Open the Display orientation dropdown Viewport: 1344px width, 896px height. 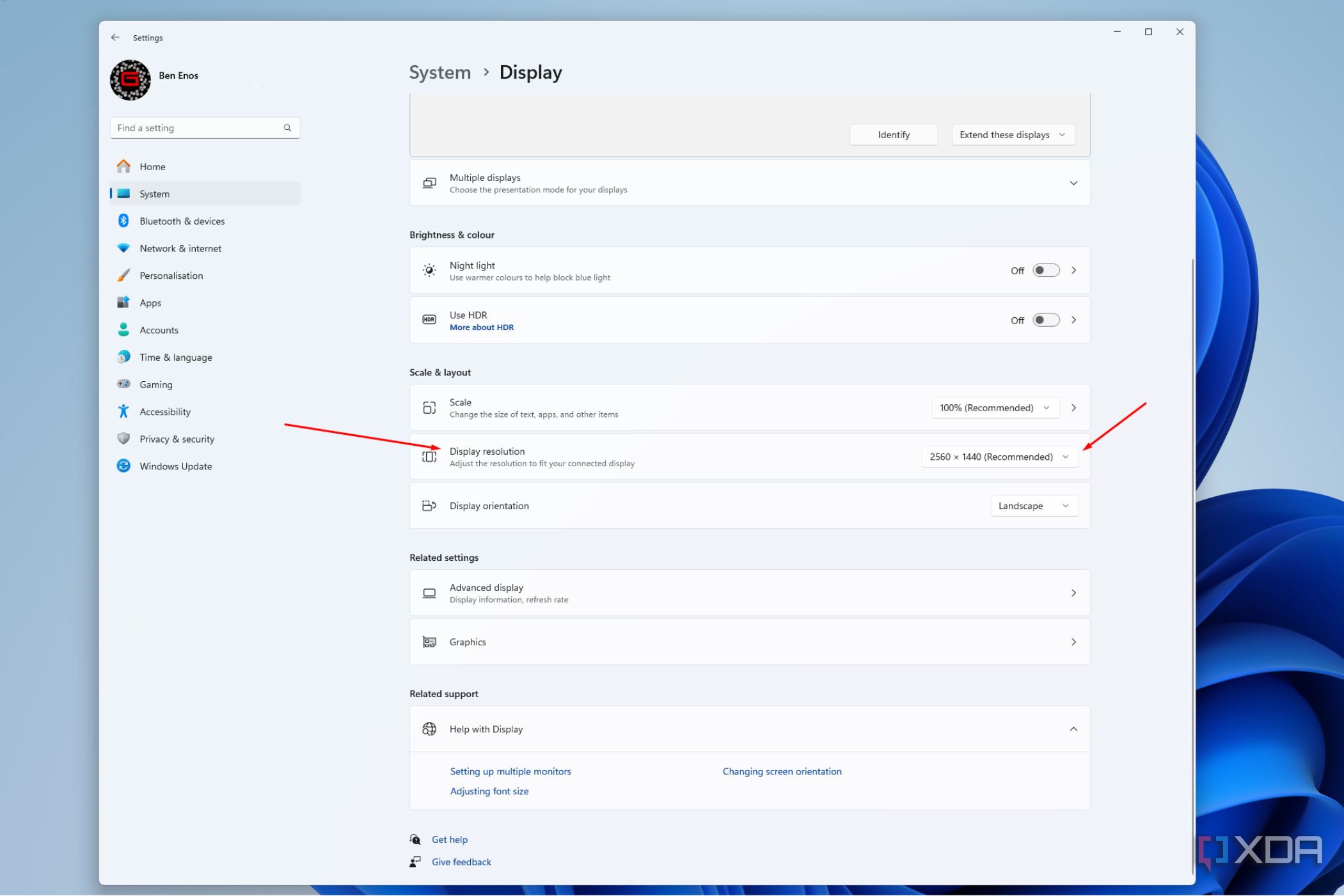(1034, 505)
